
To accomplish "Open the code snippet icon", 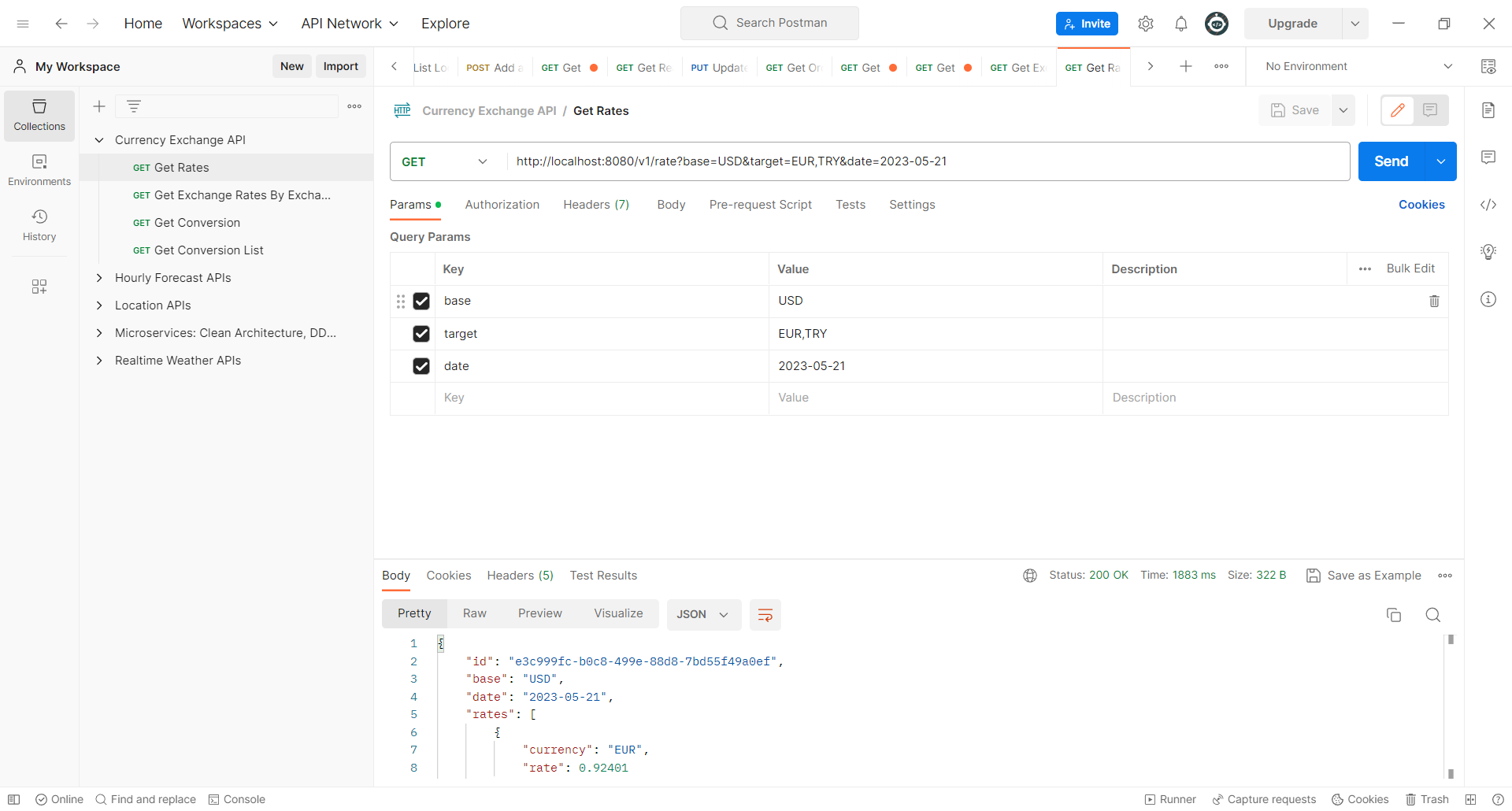I will click(1488, 205).
